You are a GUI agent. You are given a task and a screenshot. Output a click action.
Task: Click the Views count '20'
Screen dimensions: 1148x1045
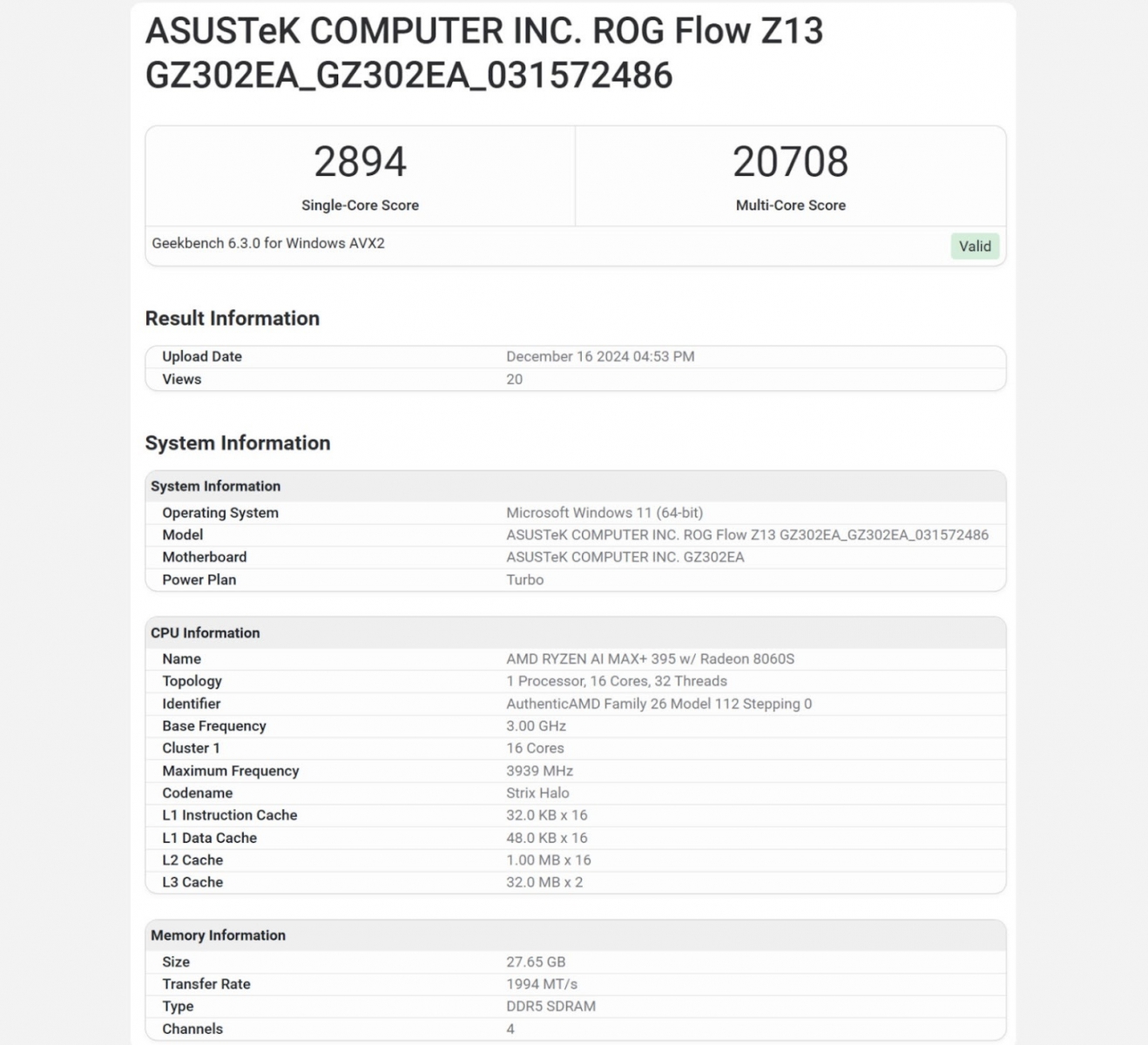pyautogui.click(x=514, y=379)
